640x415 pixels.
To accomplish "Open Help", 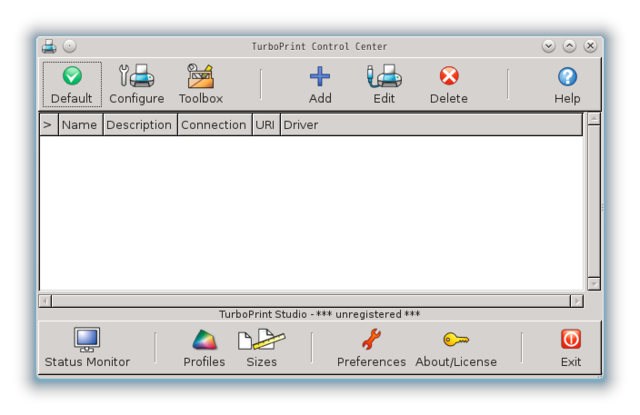I will pos(567,84).
